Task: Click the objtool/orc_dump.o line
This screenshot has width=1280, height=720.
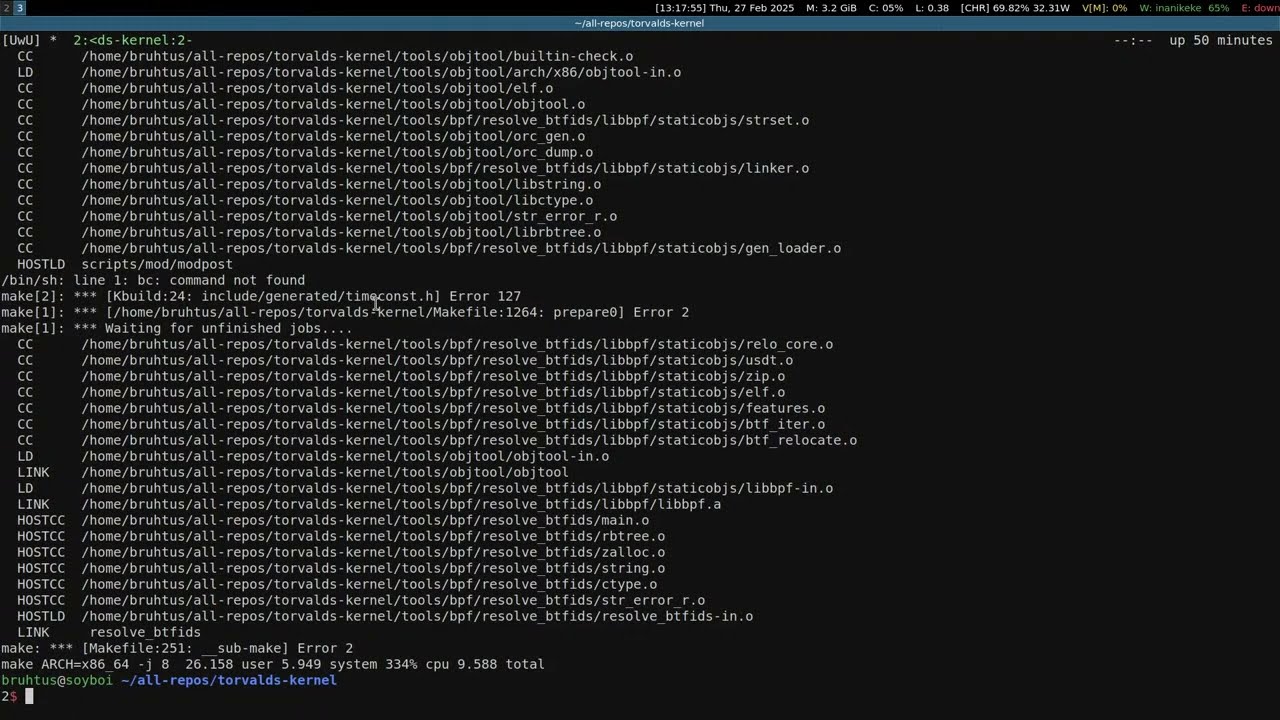Action: (305, 152)
